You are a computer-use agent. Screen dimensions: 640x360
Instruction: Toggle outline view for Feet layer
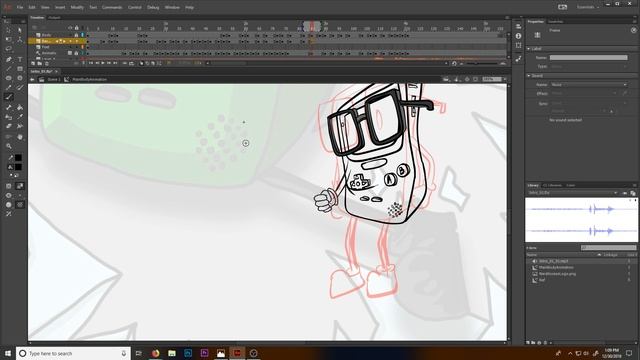[x=82, y=47]
